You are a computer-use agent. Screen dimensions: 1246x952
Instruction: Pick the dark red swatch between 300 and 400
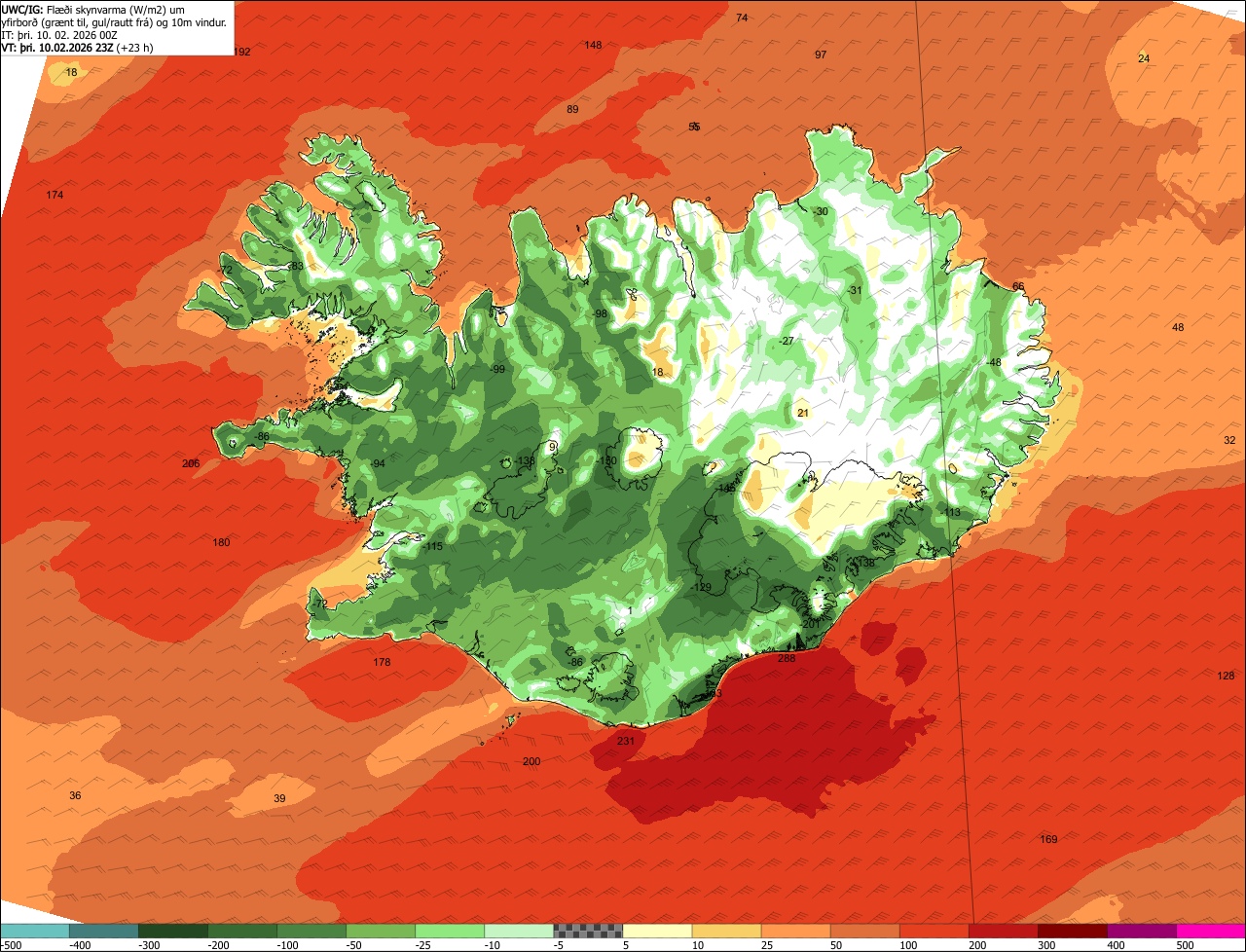1073,931
